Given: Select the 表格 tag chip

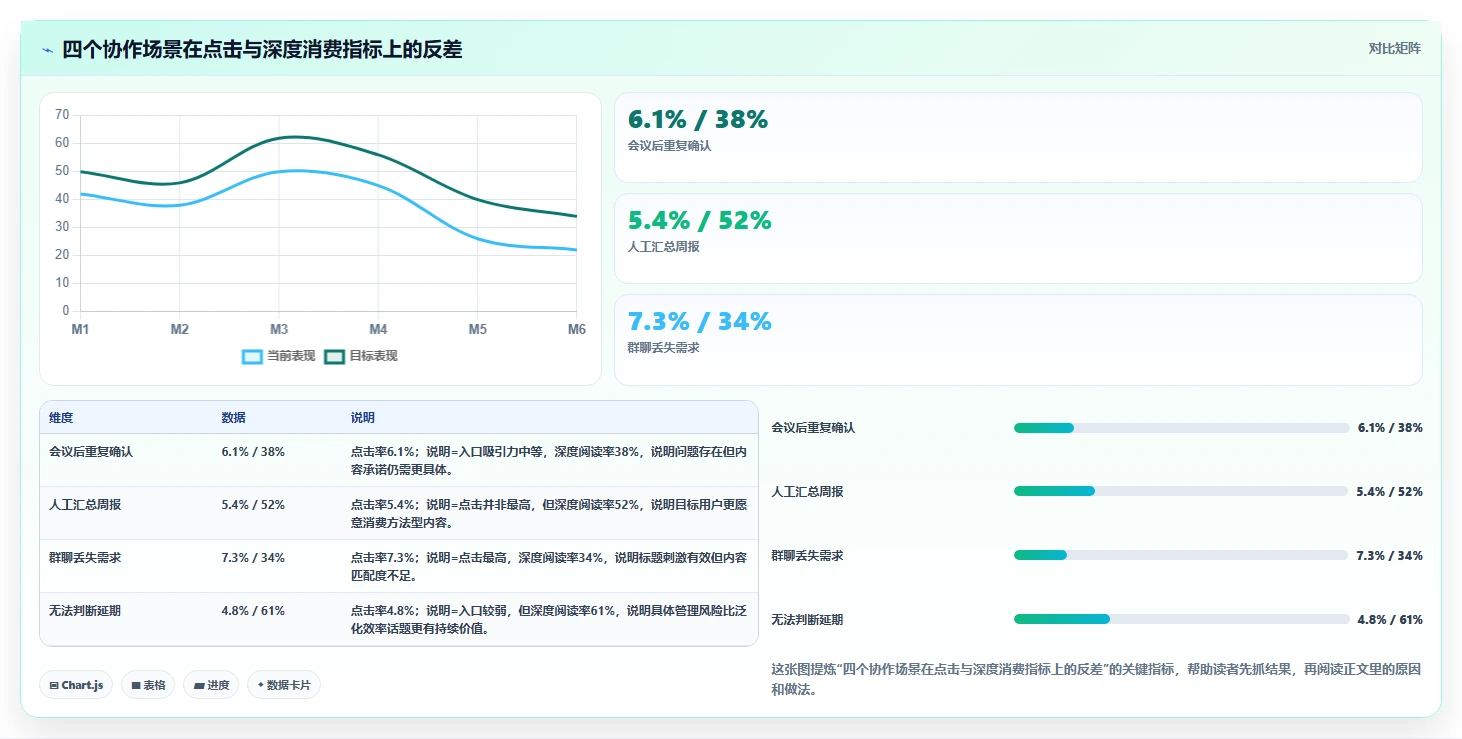Looking at the screenshot, I should [148, 685].
